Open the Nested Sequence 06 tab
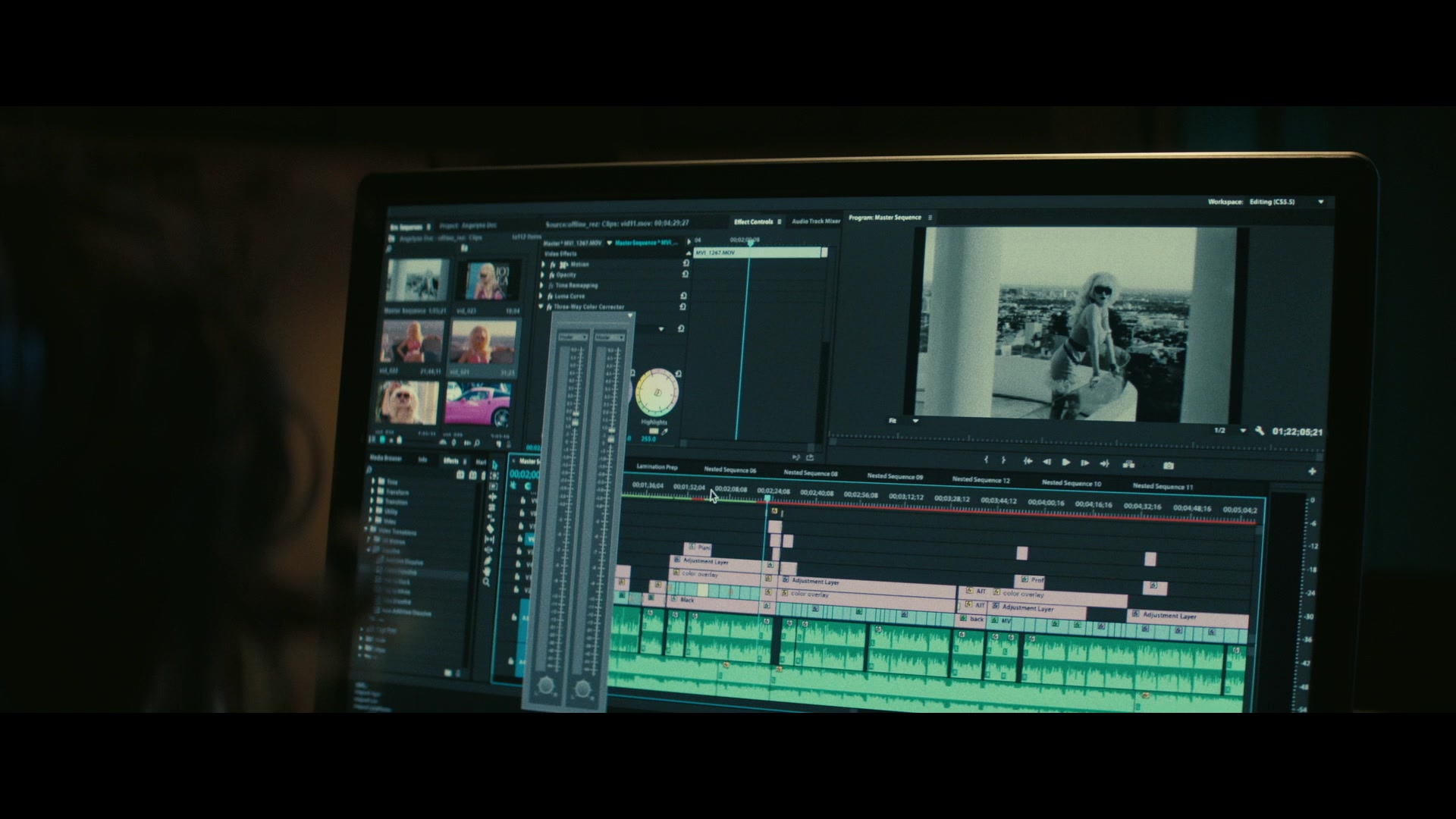1456x819 pixels. point(730,470)
